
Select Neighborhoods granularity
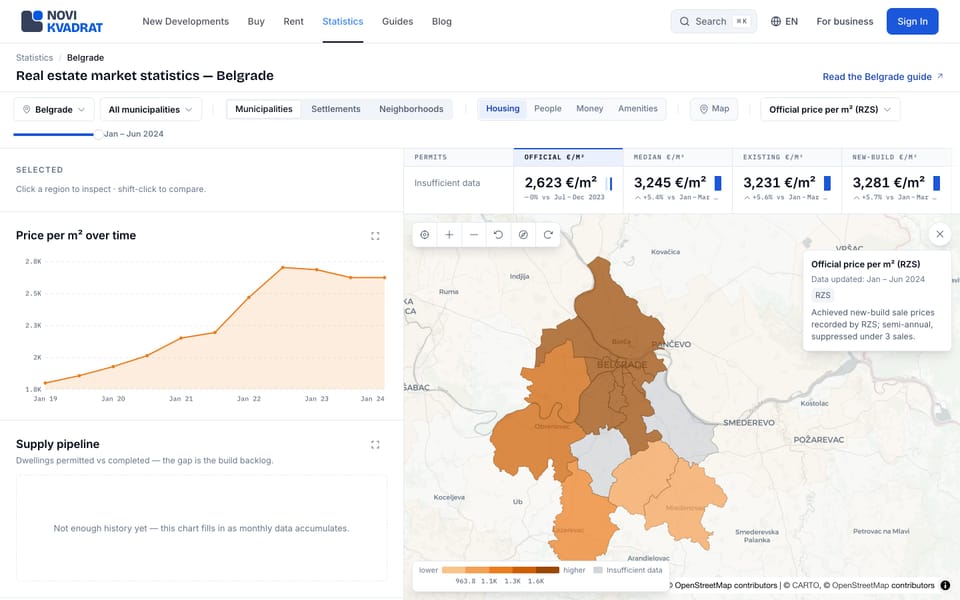[411, 109]
